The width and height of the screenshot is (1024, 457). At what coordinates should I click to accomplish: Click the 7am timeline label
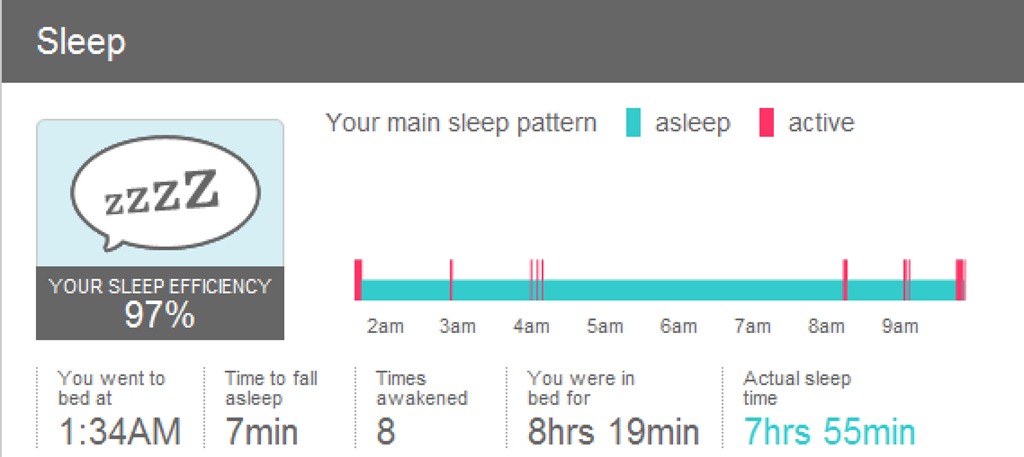click(752, 327)
